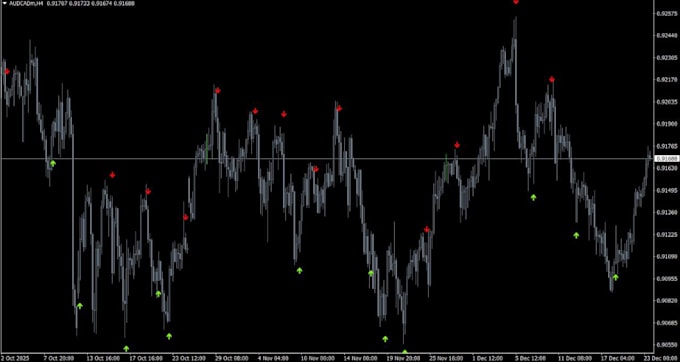This screenshot has width=680, height=362.
Task: Select the red sell arrow near 0.91630 above 10 Nov
Action: (316, 169)
